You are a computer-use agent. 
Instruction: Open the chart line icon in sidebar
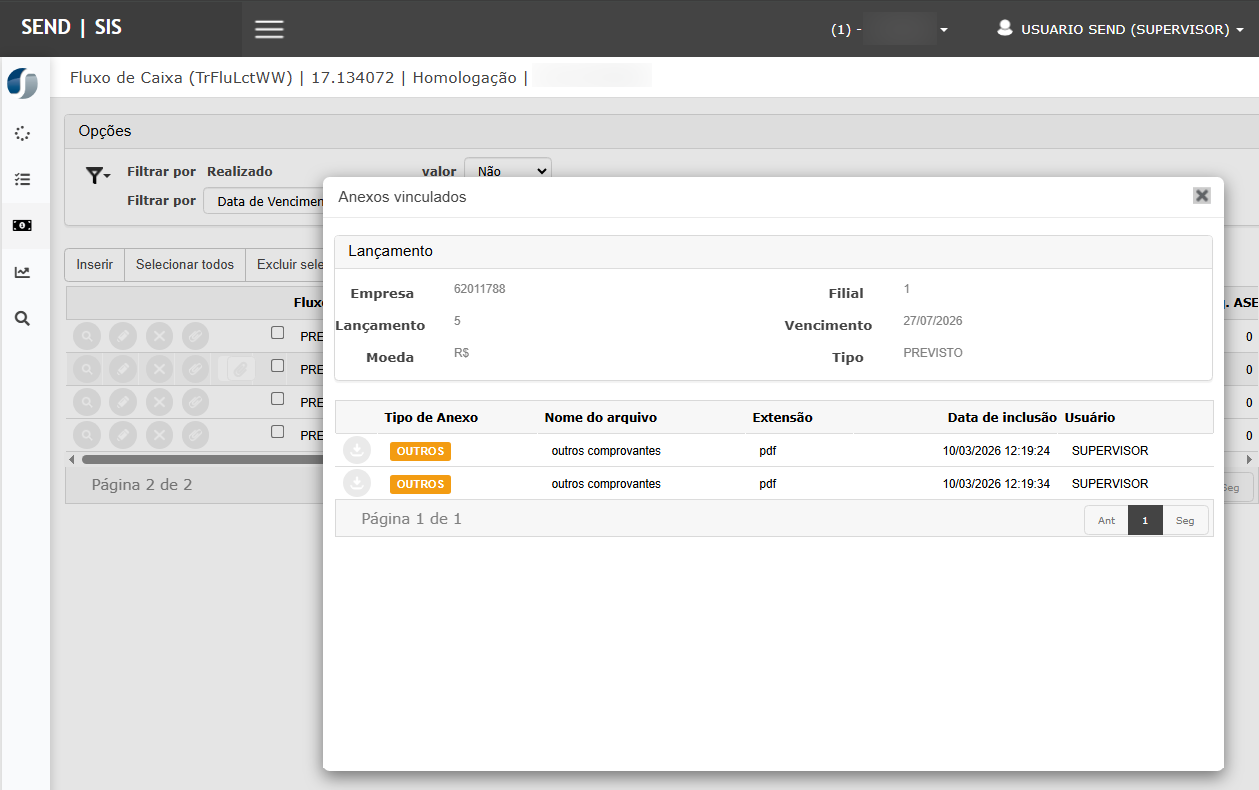[x=22, y=272]
